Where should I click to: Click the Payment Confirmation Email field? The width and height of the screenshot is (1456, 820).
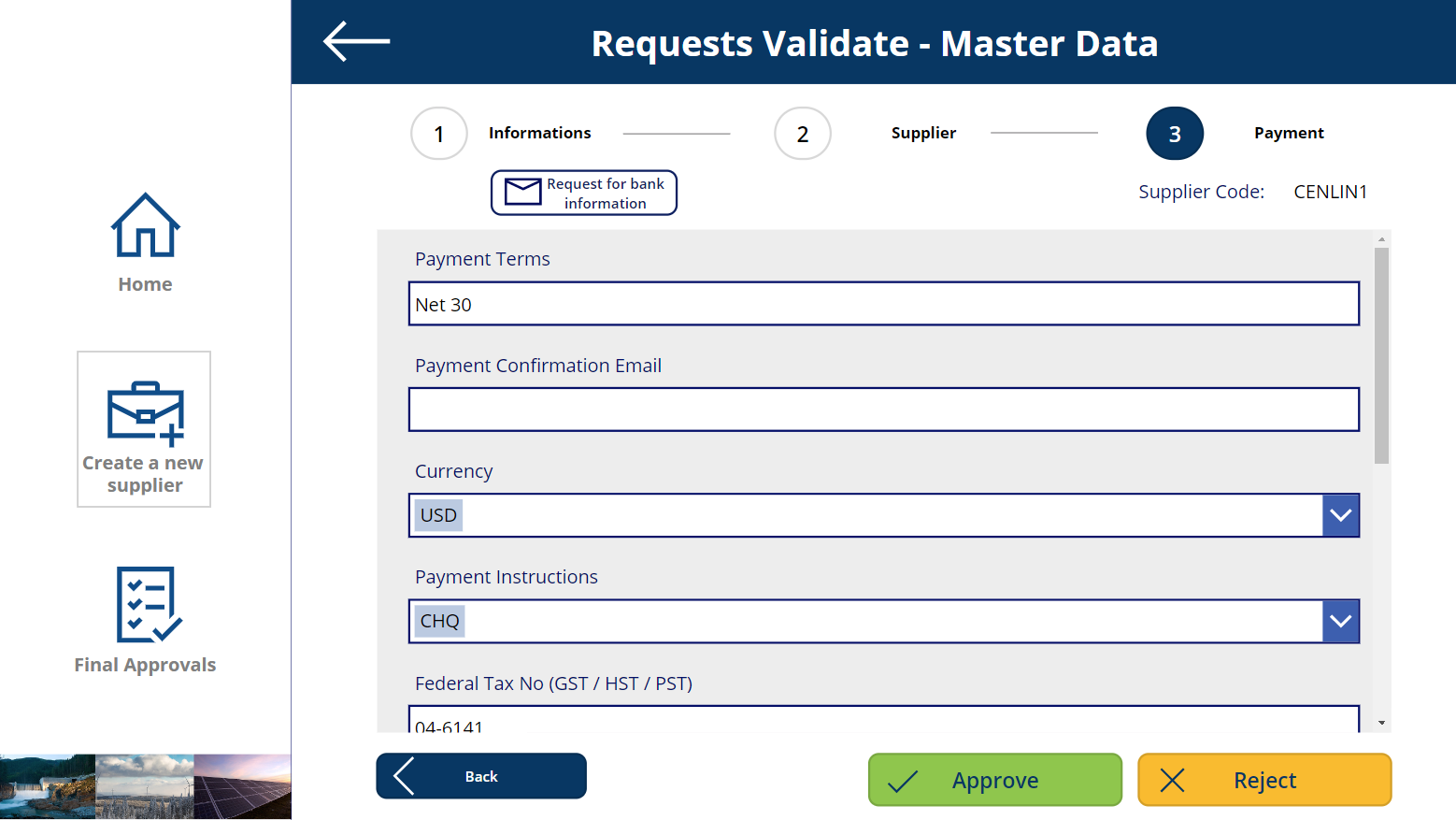[884, 410]
